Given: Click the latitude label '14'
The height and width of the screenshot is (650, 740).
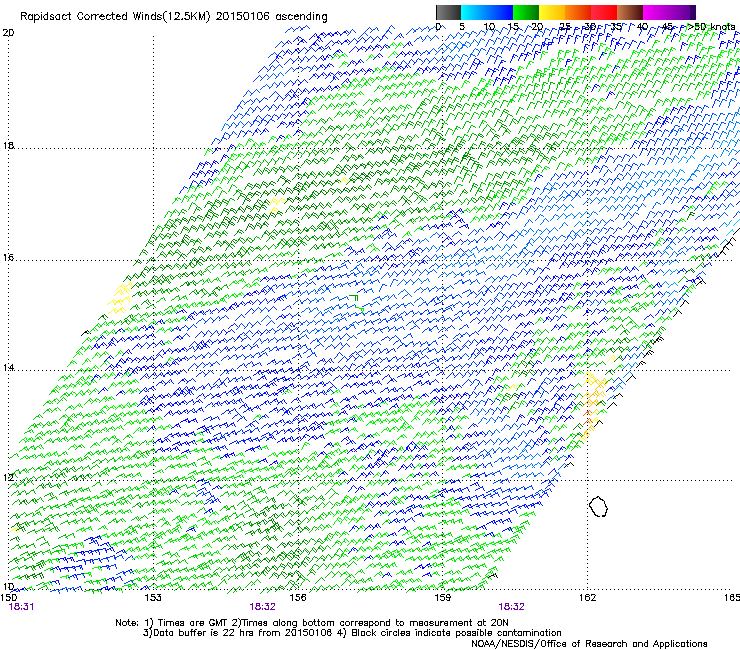Looking at the screenshot, I should pyautogui.click(x=8, y=368).
